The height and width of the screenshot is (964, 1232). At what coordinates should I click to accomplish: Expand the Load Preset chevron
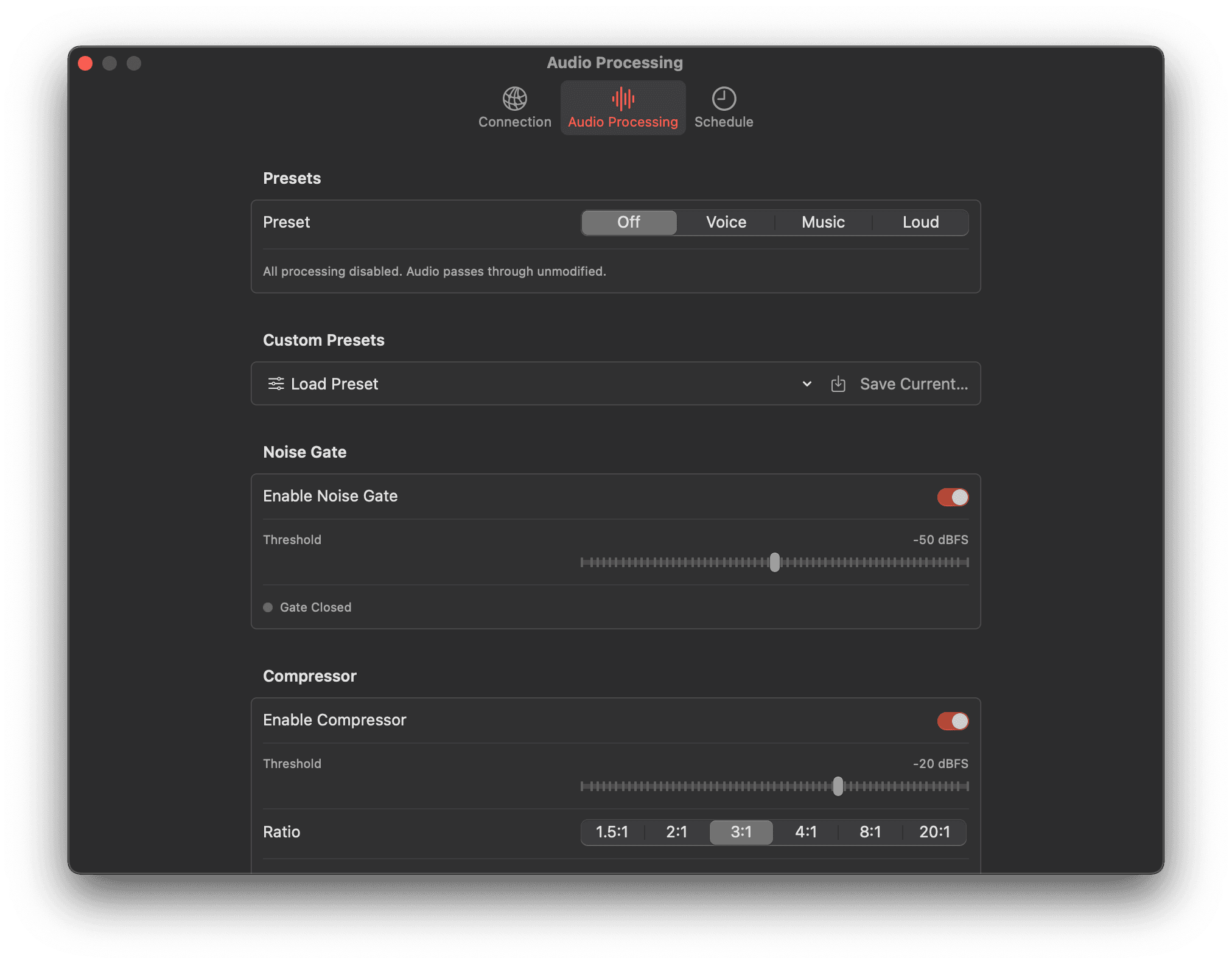pyautogui.click(x=807, y=383)
